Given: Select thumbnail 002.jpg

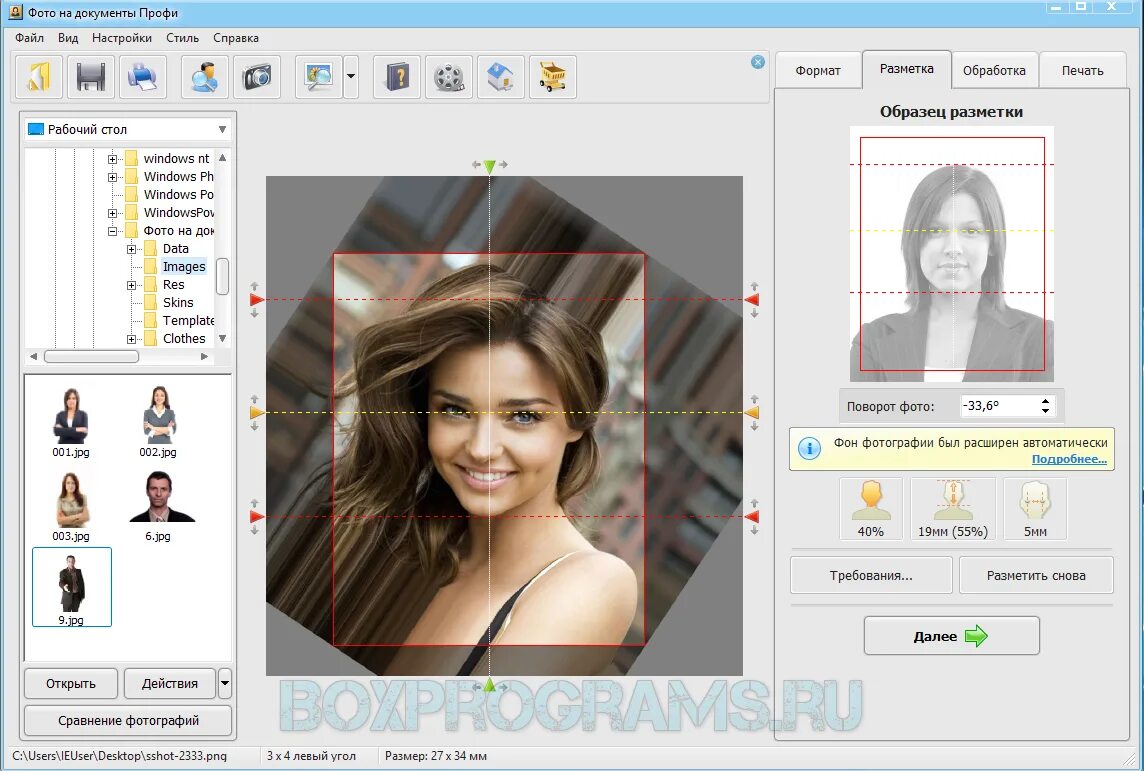Looking at the screenshot, I should (x=158, y=422).
